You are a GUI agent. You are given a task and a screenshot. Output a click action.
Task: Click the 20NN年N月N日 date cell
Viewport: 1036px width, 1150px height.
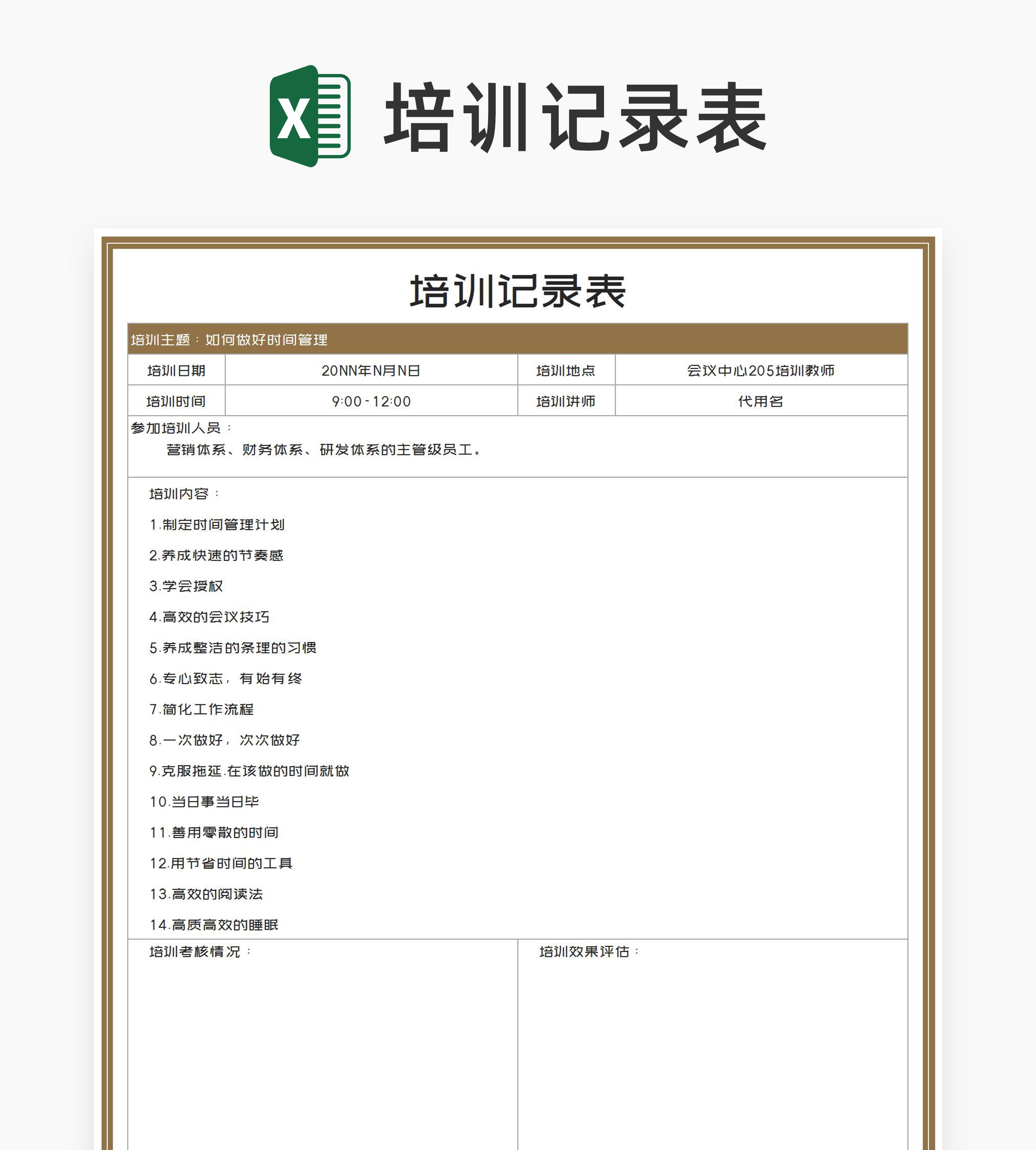click(371, 370)
